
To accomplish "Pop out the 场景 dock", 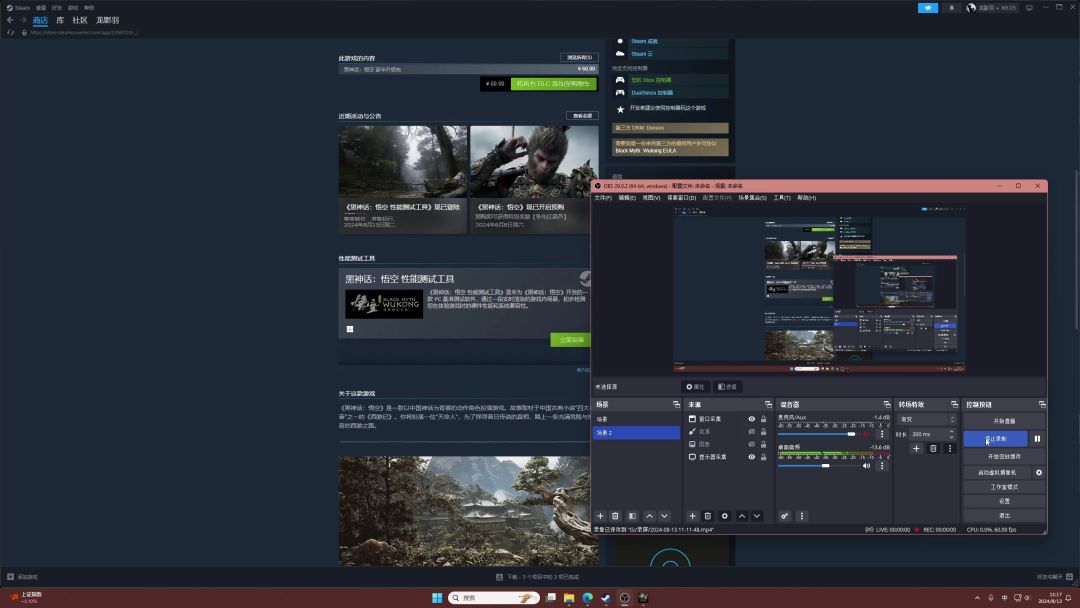I will pos(676,404).
